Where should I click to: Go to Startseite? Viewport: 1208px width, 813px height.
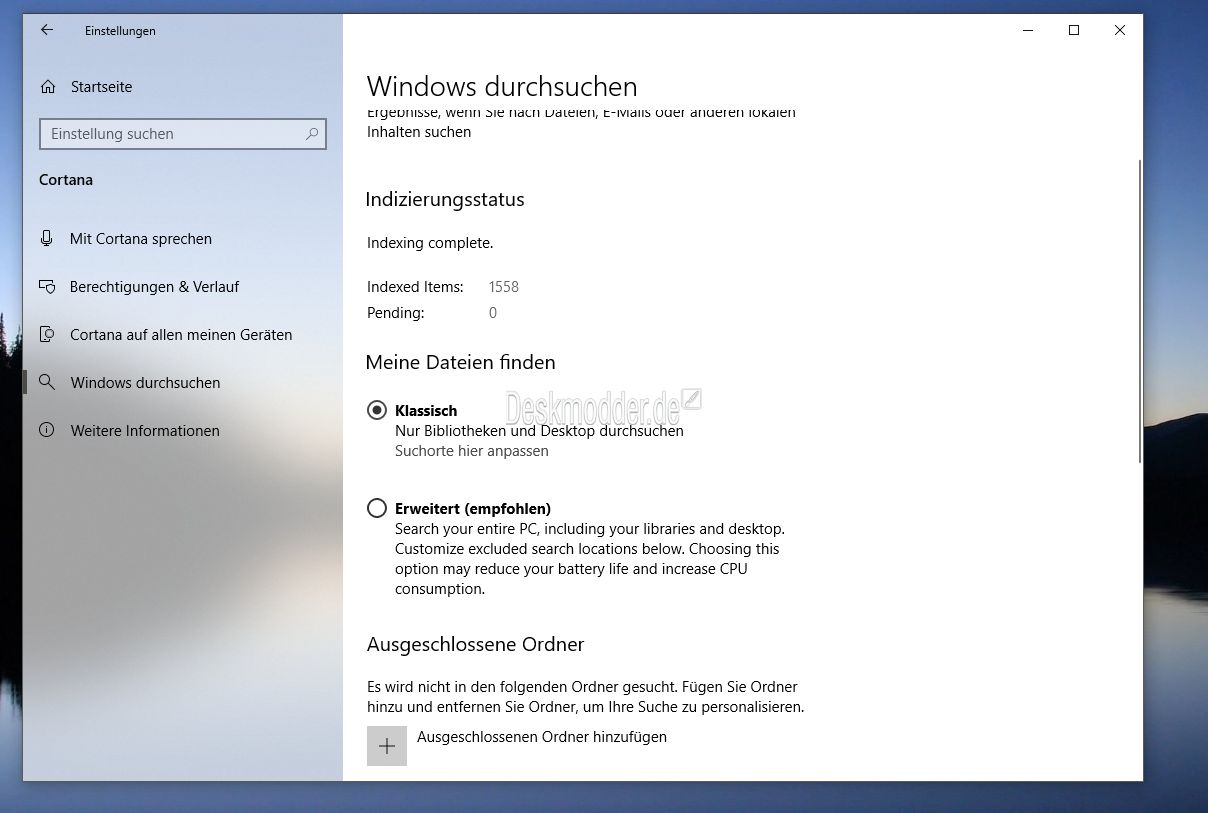coord(101,87)
